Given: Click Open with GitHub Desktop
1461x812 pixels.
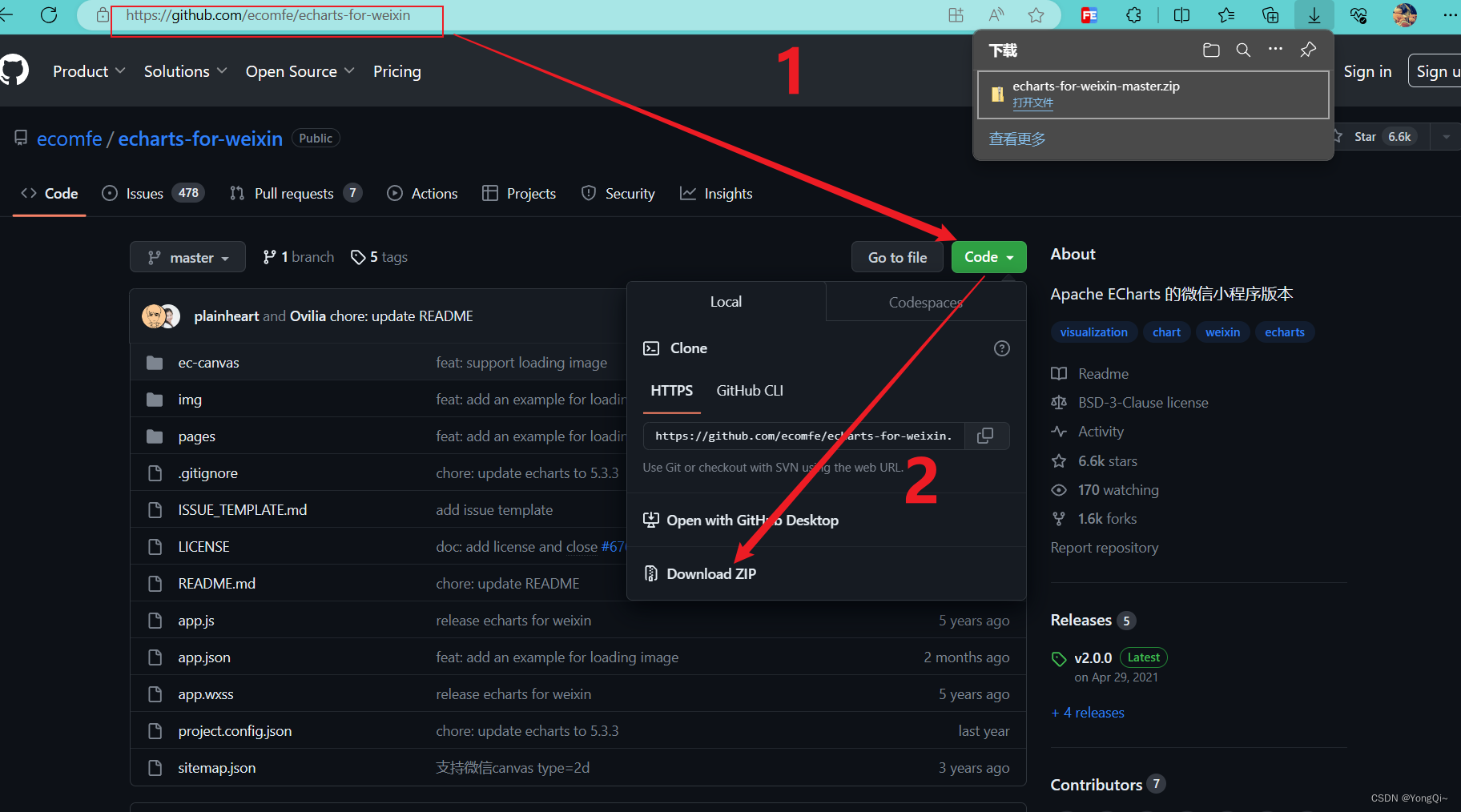Looking at the screenshot, I should pos(741,521).
